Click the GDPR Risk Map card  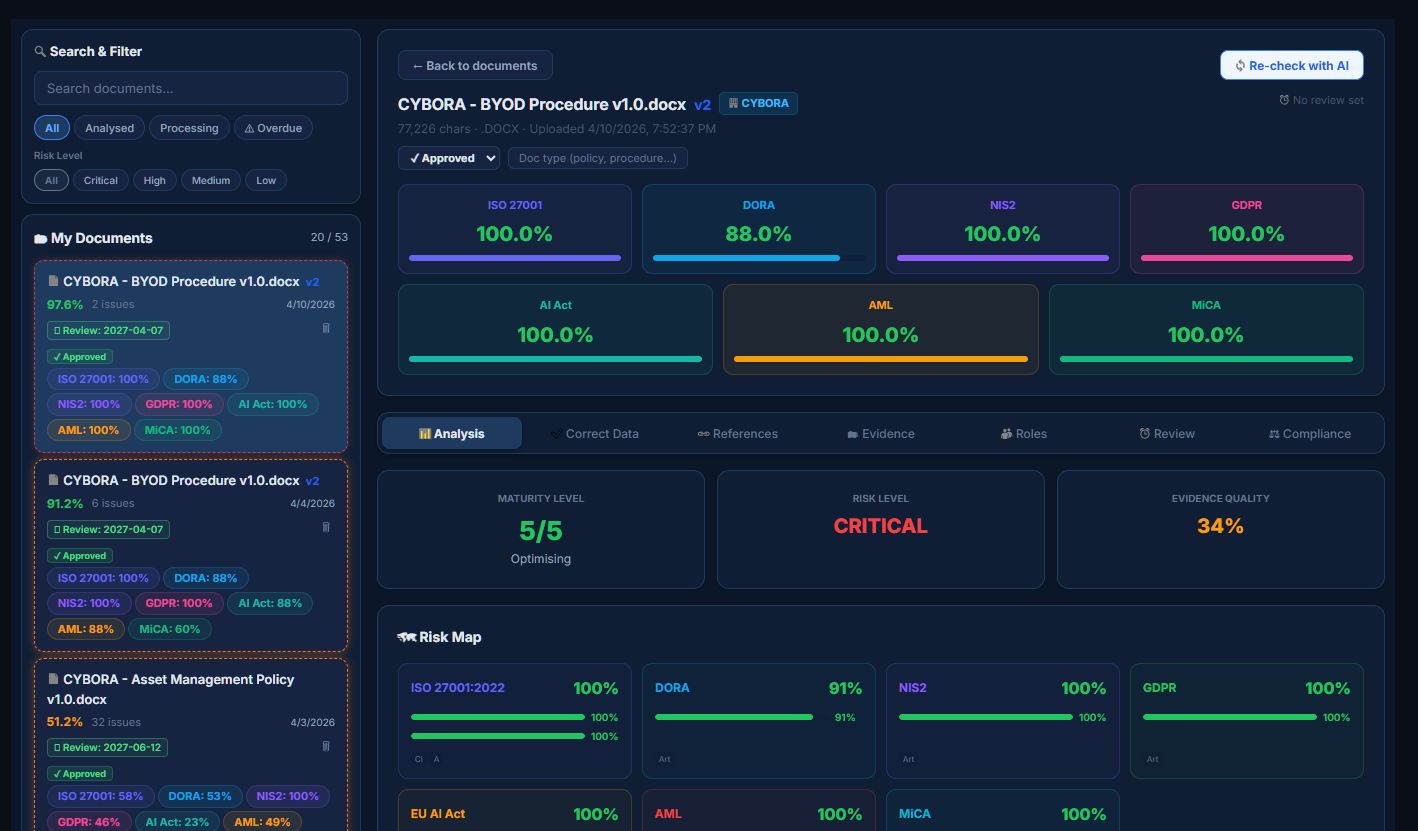[1247, 721]
